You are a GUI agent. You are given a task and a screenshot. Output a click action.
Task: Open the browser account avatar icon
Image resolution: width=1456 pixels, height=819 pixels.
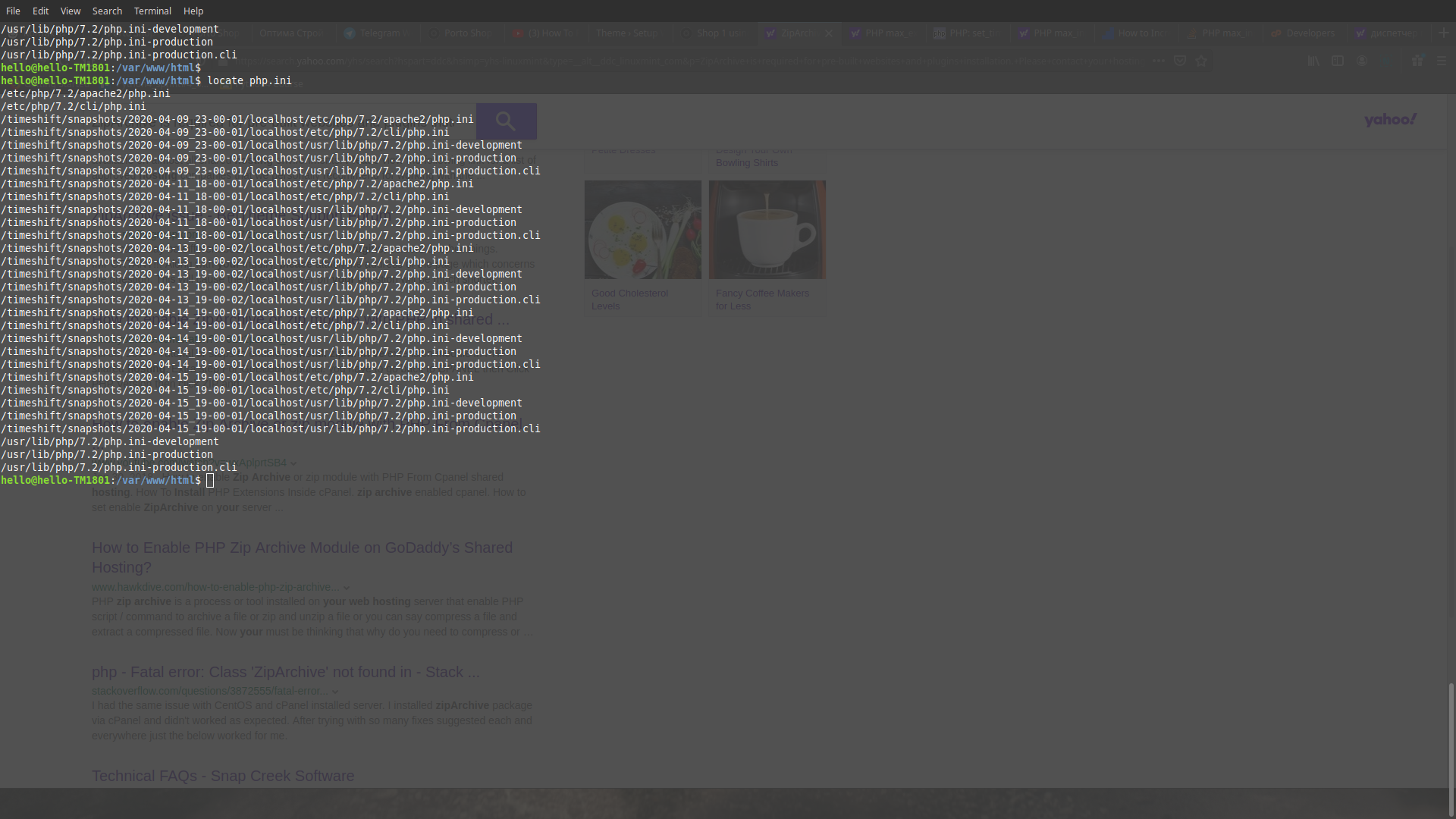point(1362,61)
